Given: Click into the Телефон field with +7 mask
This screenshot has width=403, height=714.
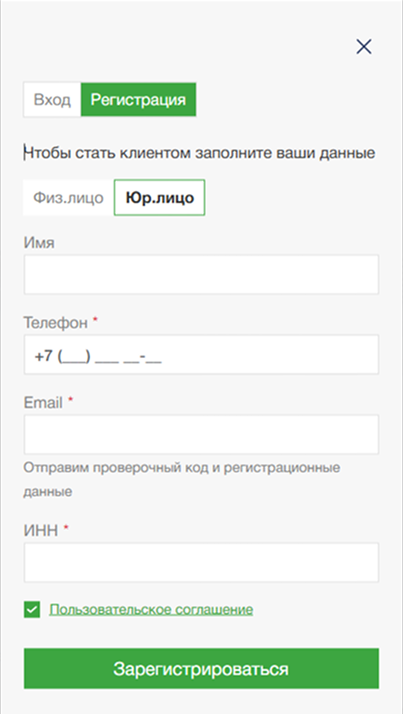Looking at the screenshot, I should (x=201, y=354).
